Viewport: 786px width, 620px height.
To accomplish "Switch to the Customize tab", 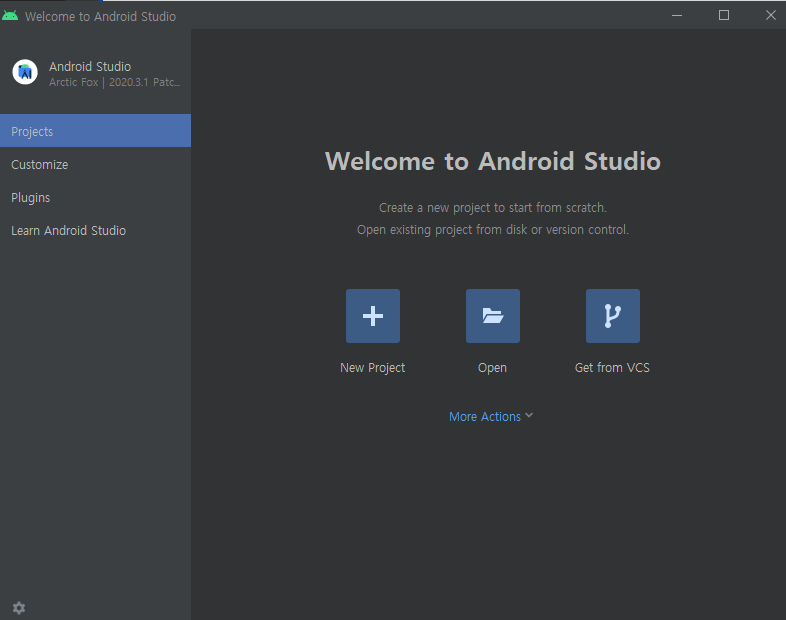I will click(95, 164).
